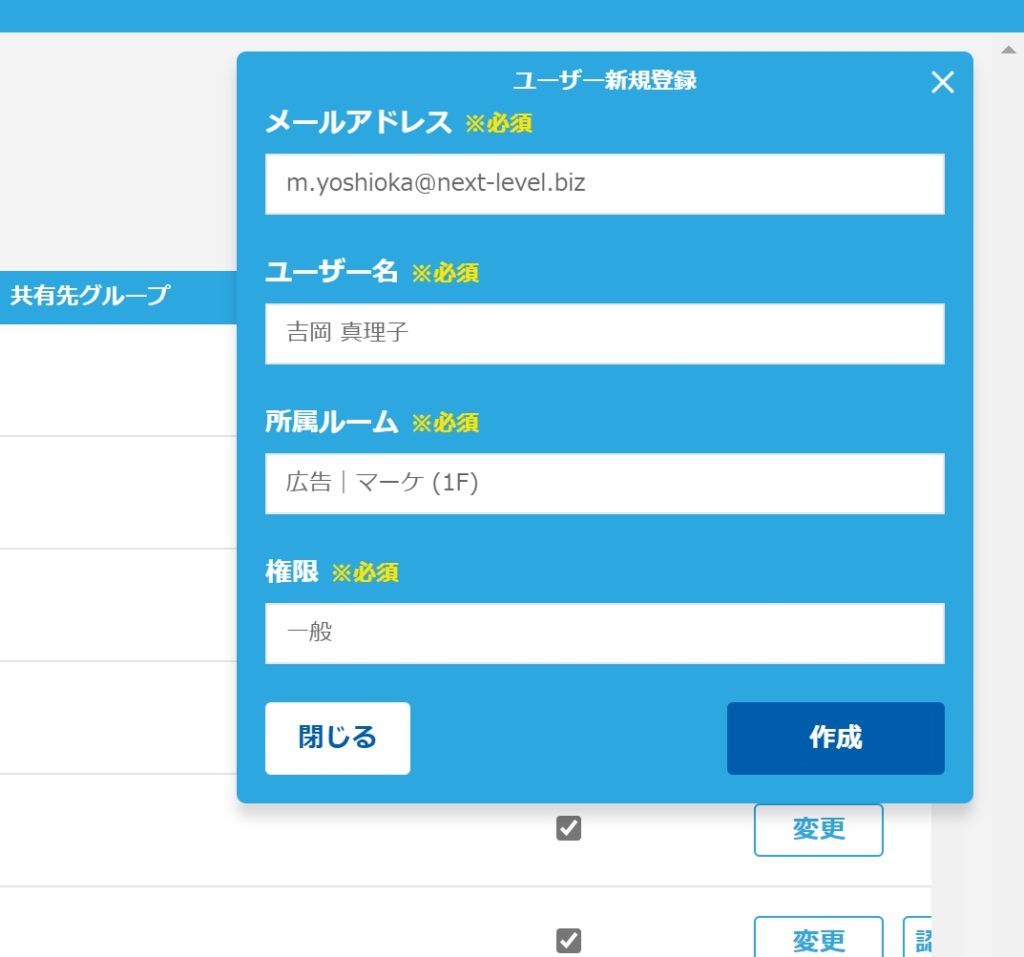This screenshot has width=1024, height=957.
Task: Click the 作成 button to create the user
Action: coord(835,738)
